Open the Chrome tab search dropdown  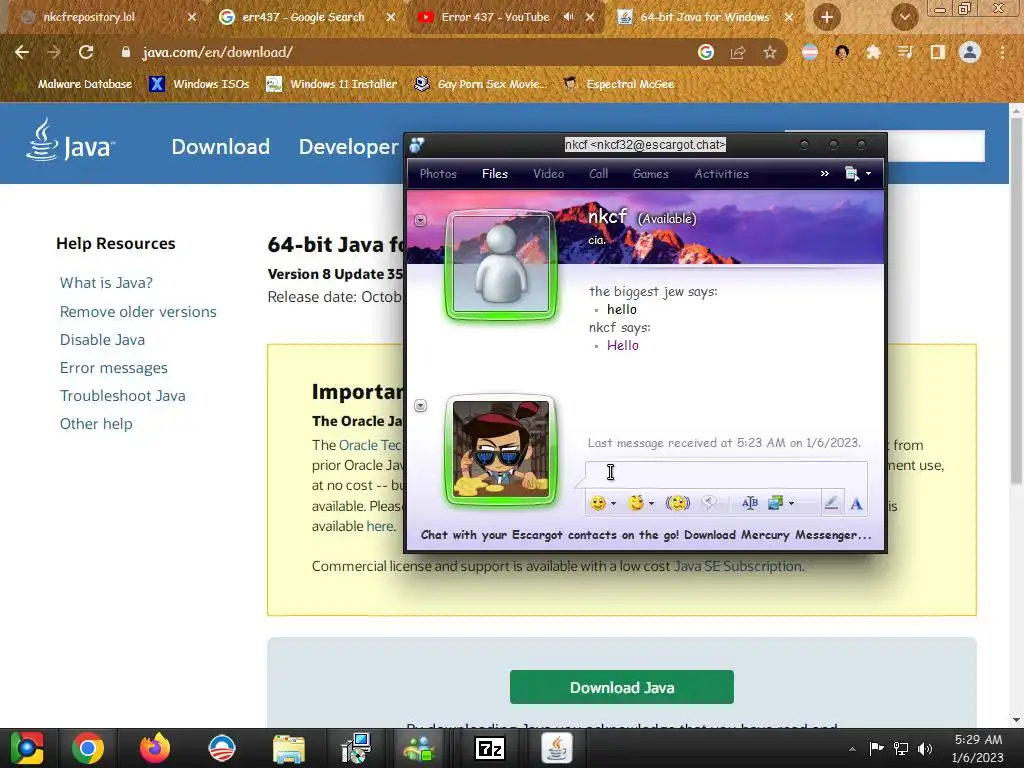coord(904,17)
